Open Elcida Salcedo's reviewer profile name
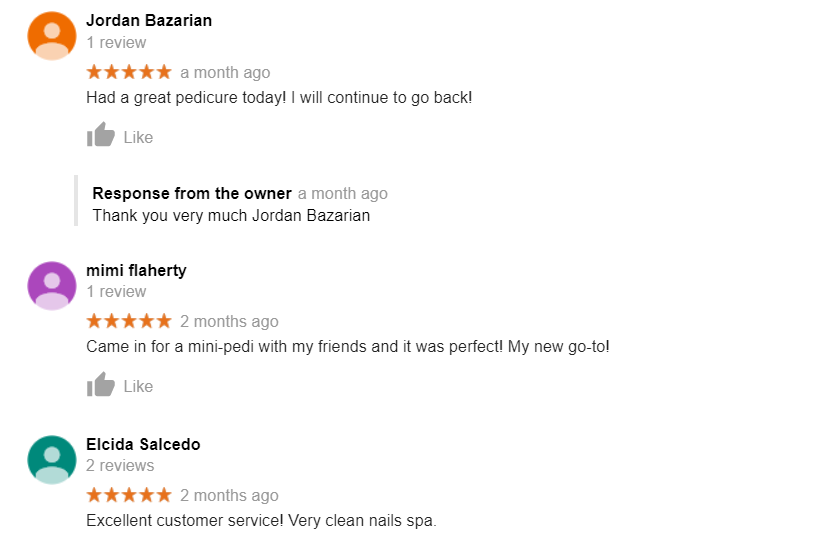 click(x=143, y=444)
